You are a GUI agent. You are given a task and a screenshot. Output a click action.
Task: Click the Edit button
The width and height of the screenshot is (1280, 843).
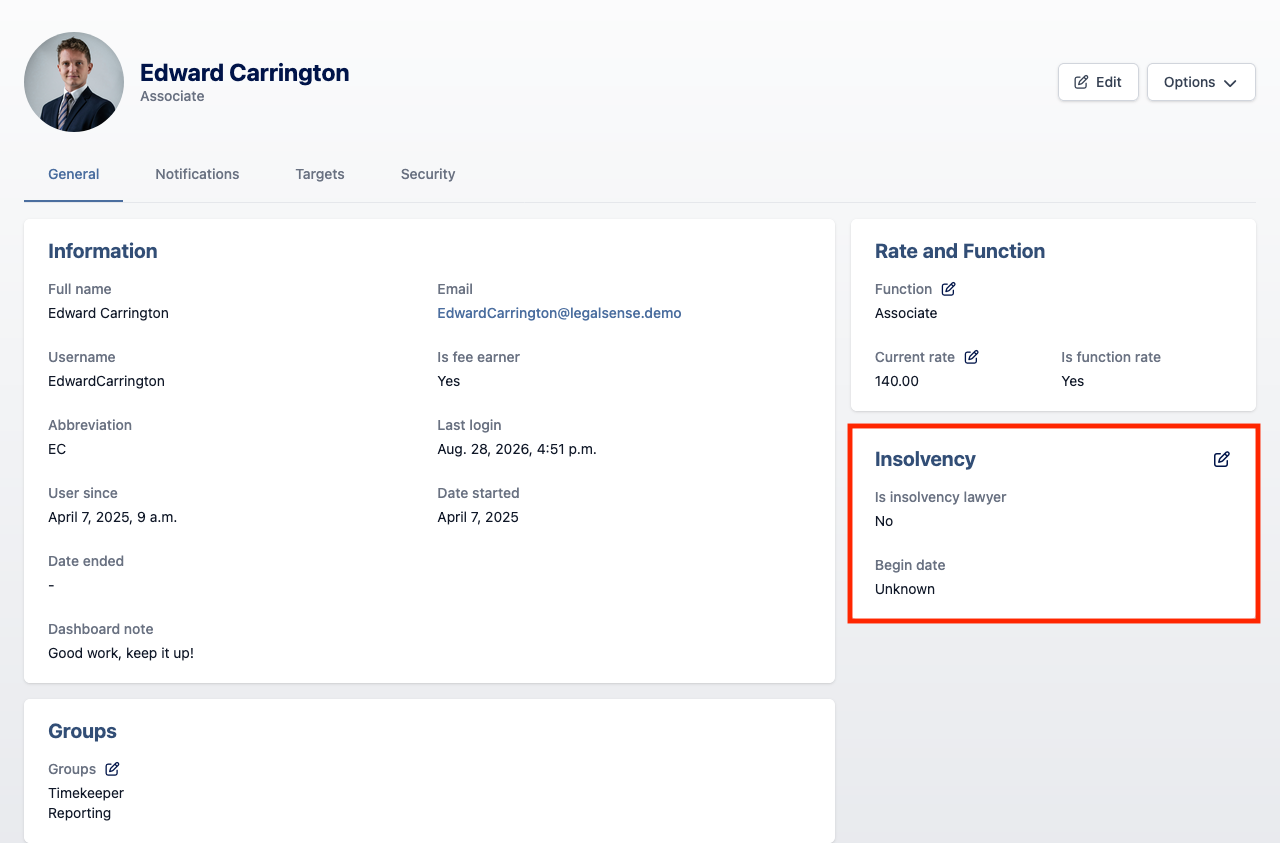[x=1098, y=82]
